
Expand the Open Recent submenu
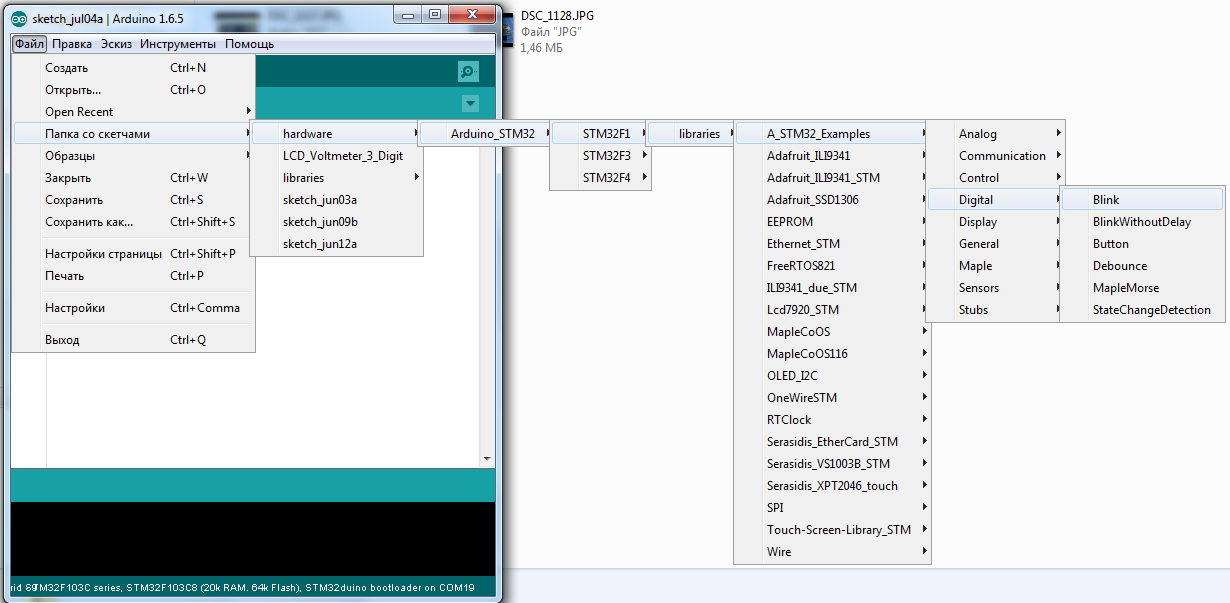[134, 112]
